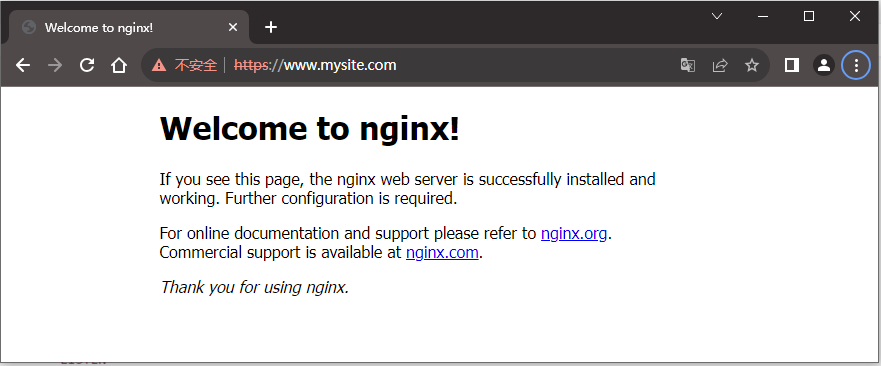The width and height of the screenshot is (881, 366).
Task: Share this page using share icon
Action: click(720, 65)
